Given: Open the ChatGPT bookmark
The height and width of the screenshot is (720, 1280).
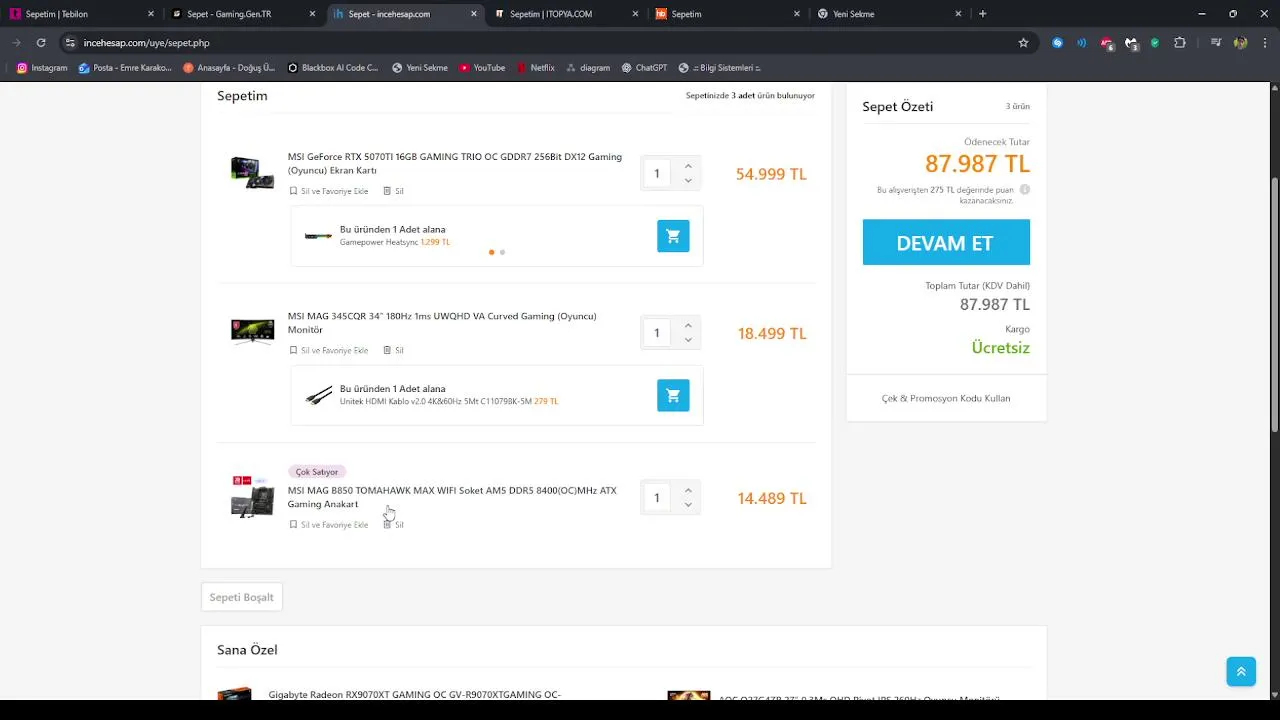Looking at the screenshot, I should [x=644, y=68].
